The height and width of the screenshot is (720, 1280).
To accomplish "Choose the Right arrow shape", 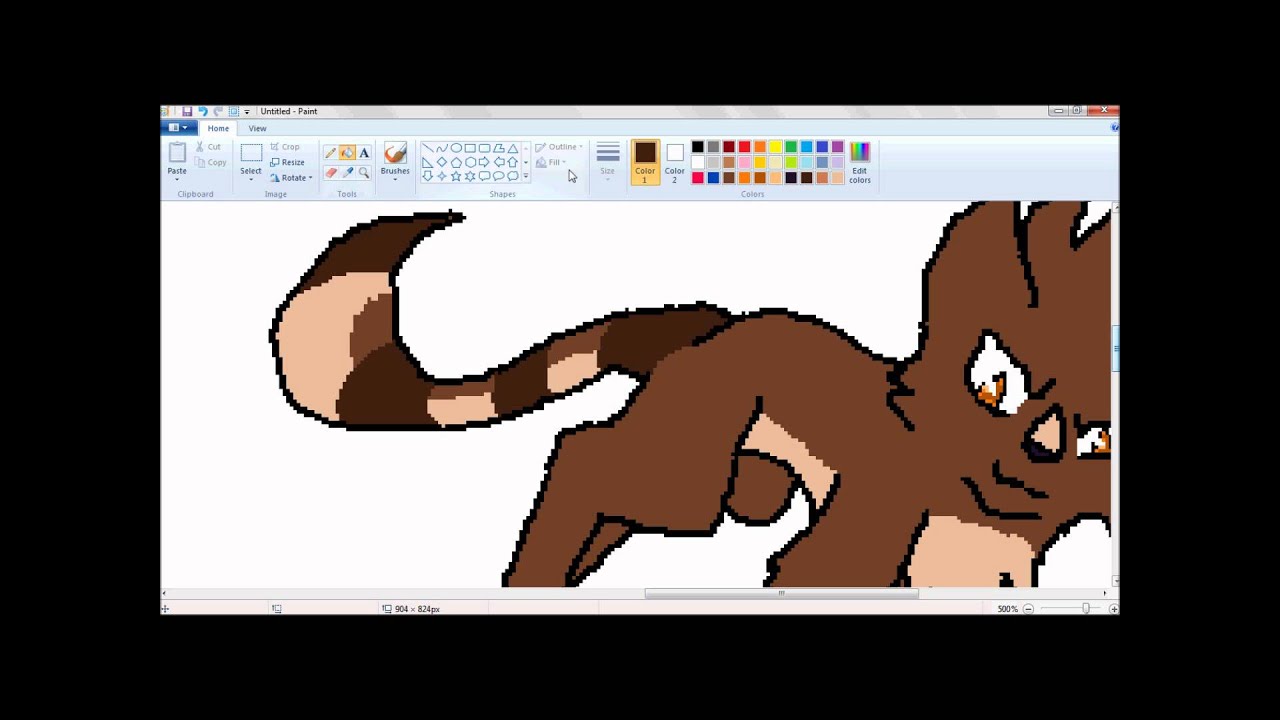I will tap(484, 162).
